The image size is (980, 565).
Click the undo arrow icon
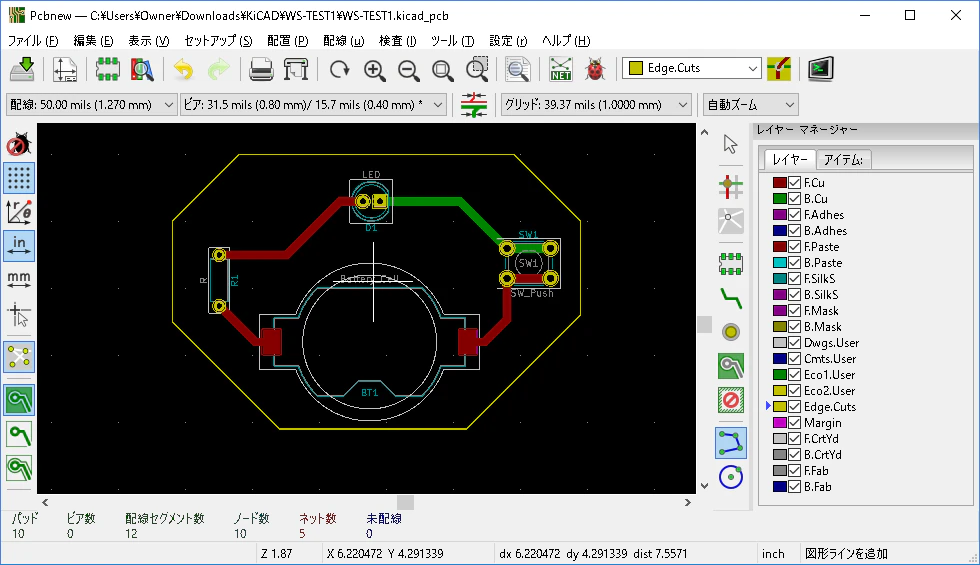click(x=183, y=69)
